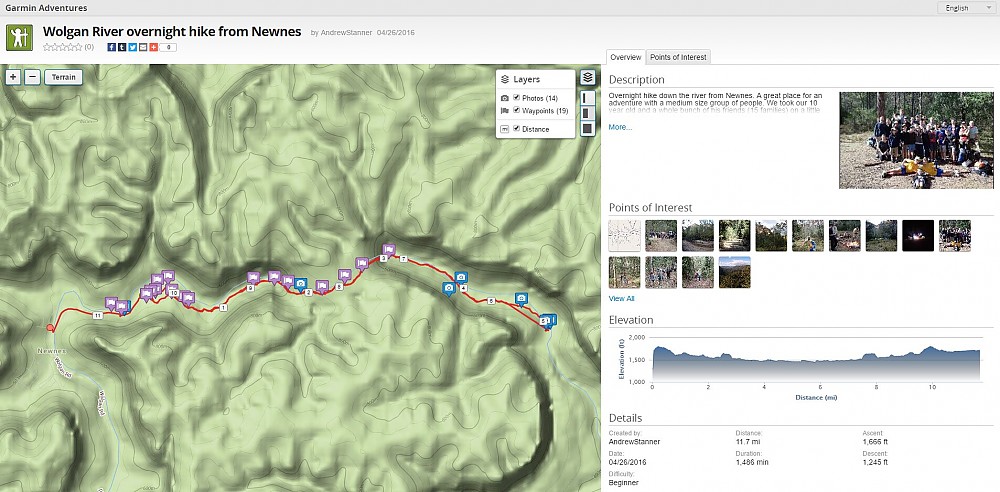This screenshot has width=1000, height=492.
Task: Open waypoint flag above distance marker 3
Action: tap(388, 249)
